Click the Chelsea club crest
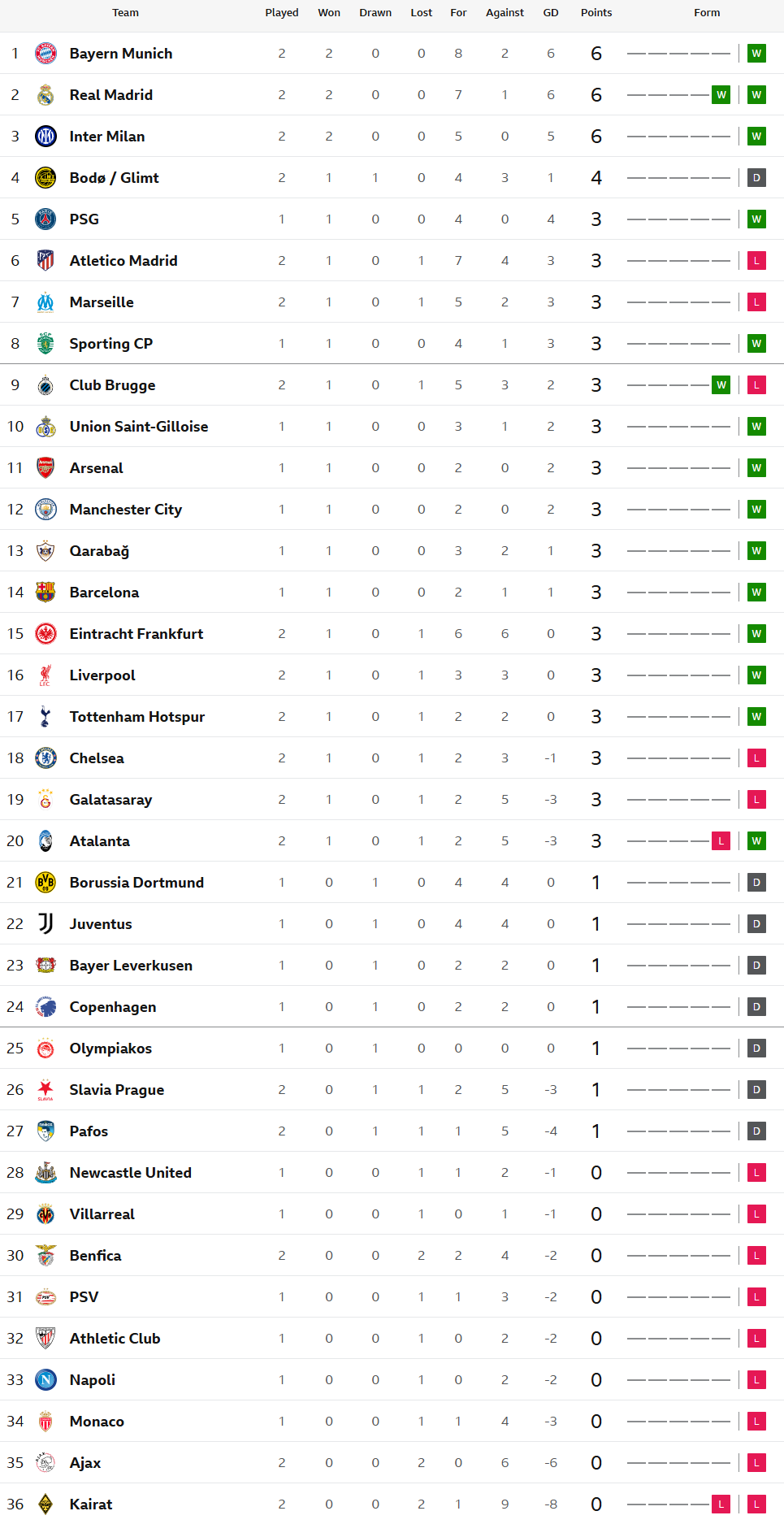This screenshot has height=1524, width=784. (x=45, y=758)
